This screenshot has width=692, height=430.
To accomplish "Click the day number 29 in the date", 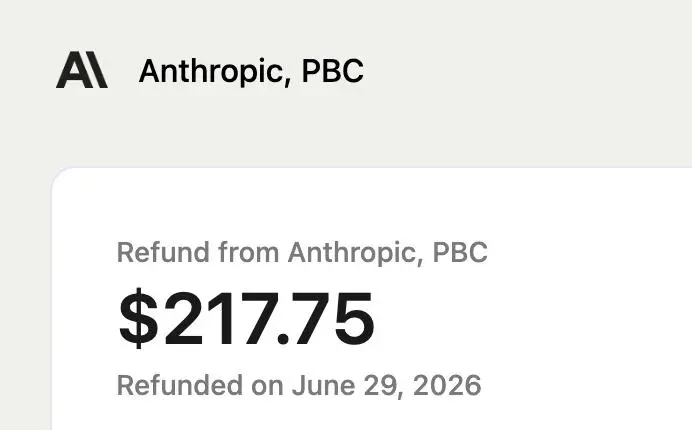I will (381, 385).
